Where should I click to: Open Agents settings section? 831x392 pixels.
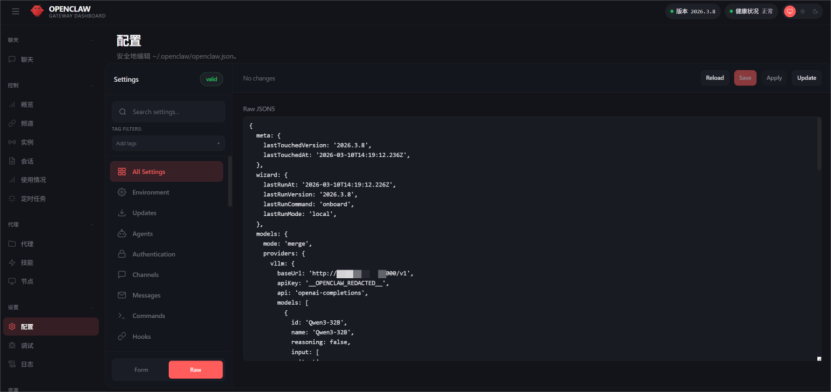coord(166,234)
